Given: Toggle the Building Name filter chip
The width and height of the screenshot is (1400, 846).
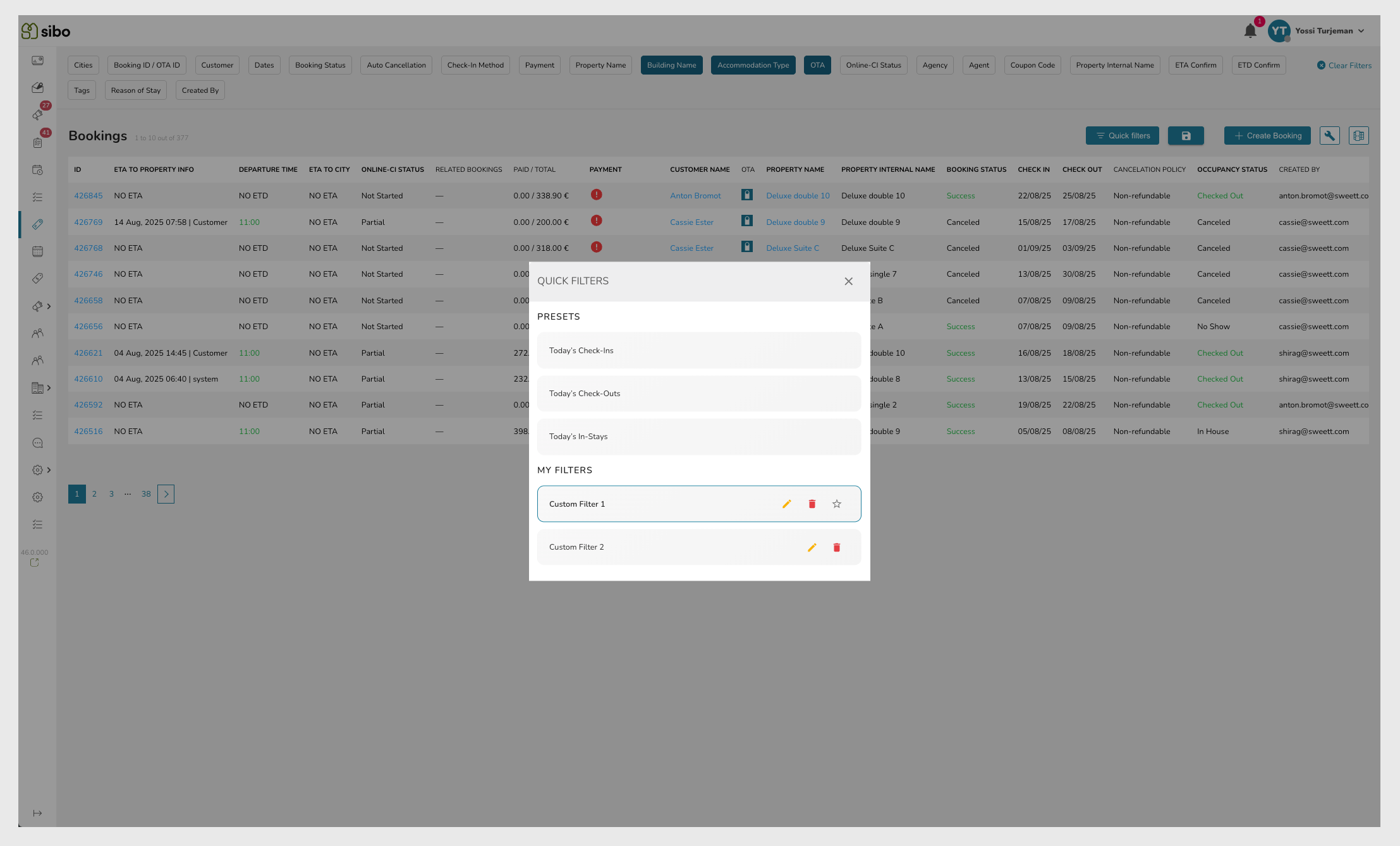Looking at the screenshot, I should pyautogui.click(x=671, y=65).
